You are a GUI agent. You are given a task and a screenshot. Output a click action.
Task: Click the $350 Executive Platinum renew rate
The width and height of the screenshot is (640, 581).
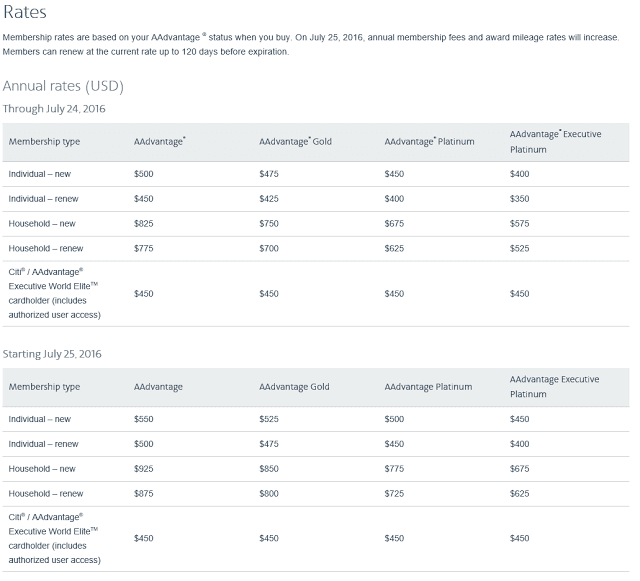click(x=519, y=198)
